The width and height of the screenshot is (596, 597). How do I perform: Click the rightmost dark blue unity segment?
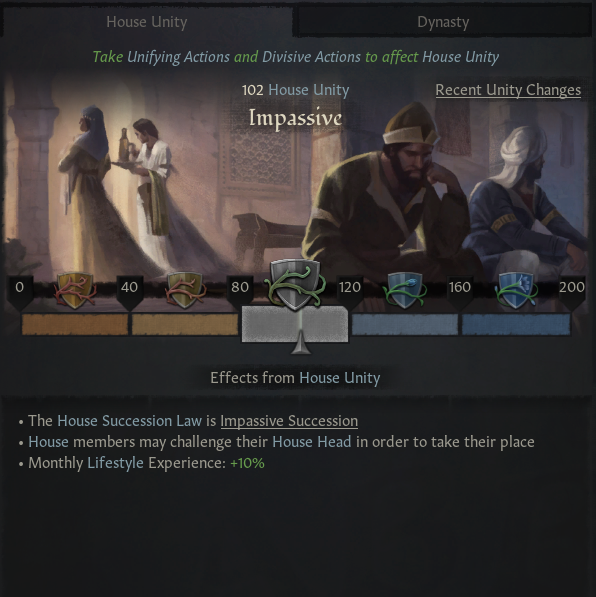(516, 324)
